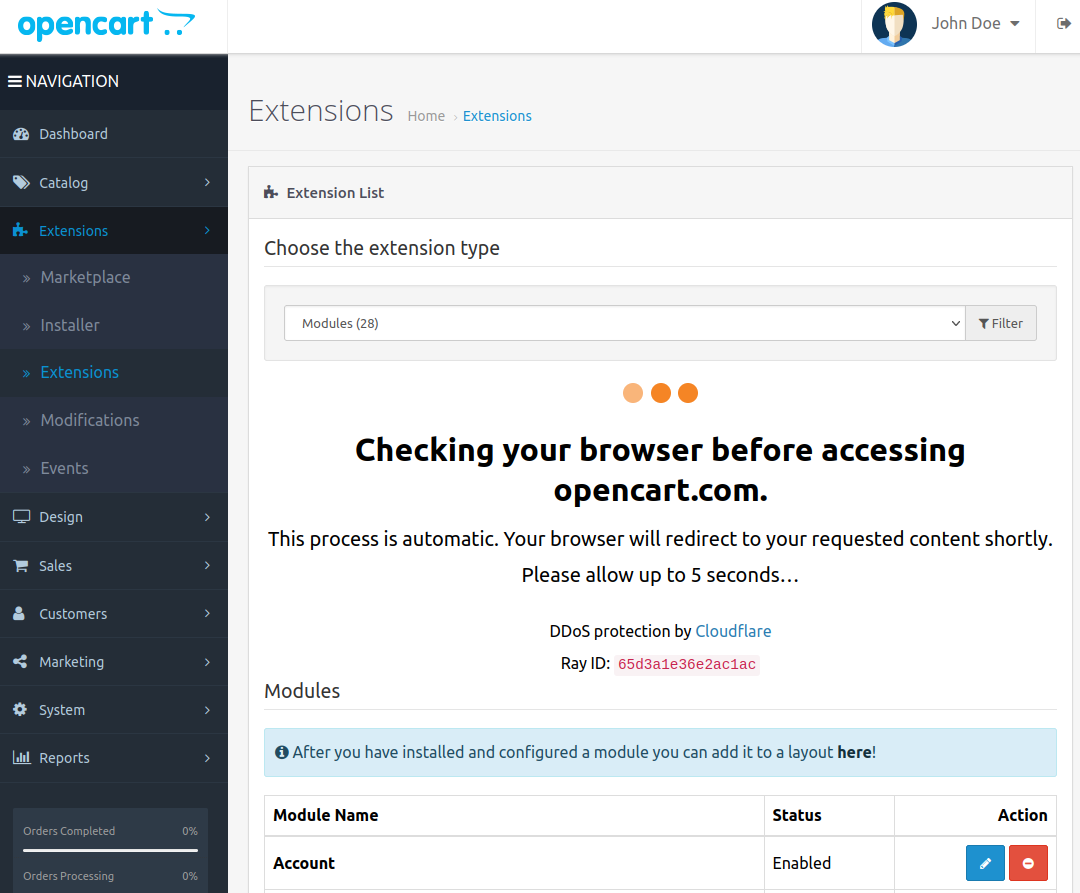The image size is (1080, 893).
Task: Click the Orders Completed label
Action: pos(69,831)
